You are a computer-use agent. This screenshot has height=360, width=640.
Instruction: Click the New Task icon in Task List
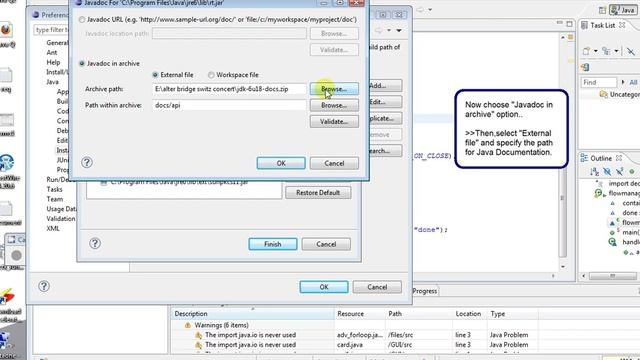[x=586, y=51]
